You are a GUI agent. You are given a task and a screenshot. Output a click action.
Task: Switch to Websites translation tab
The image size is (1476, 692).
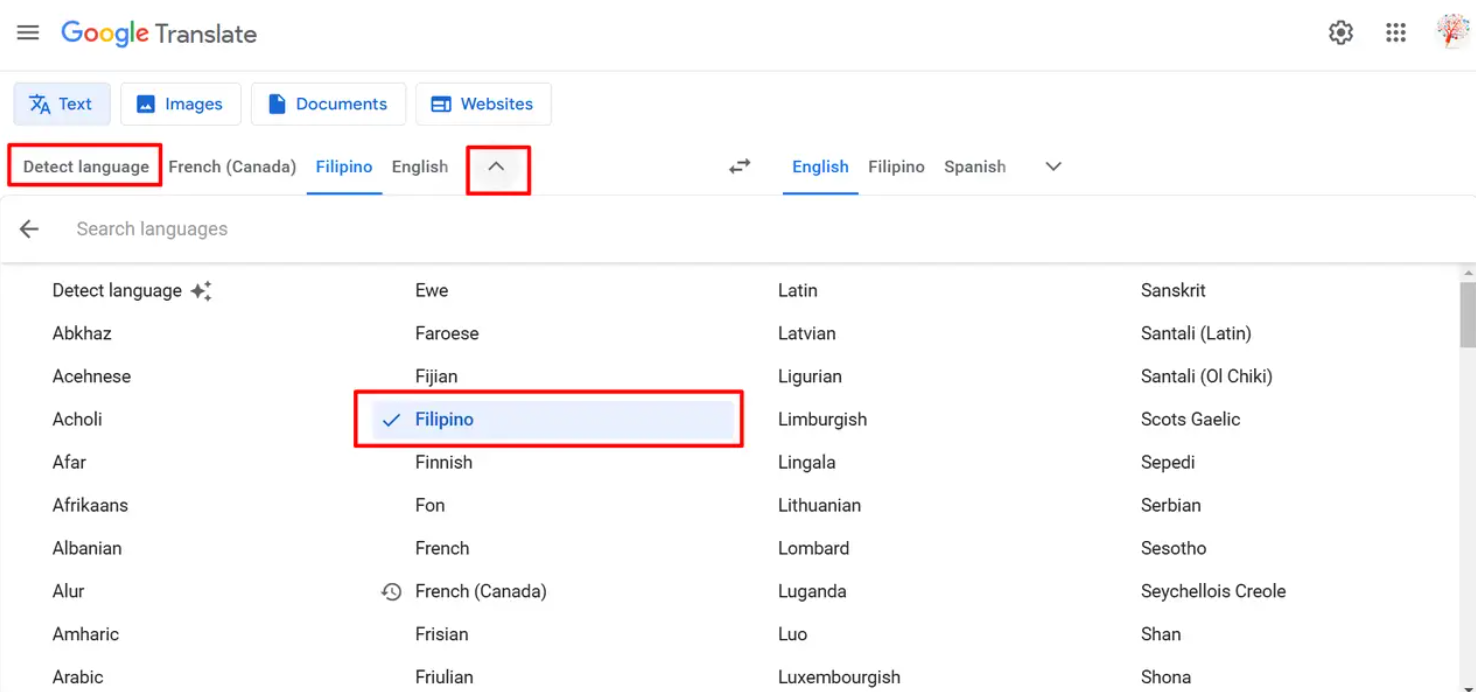(483, 104)
